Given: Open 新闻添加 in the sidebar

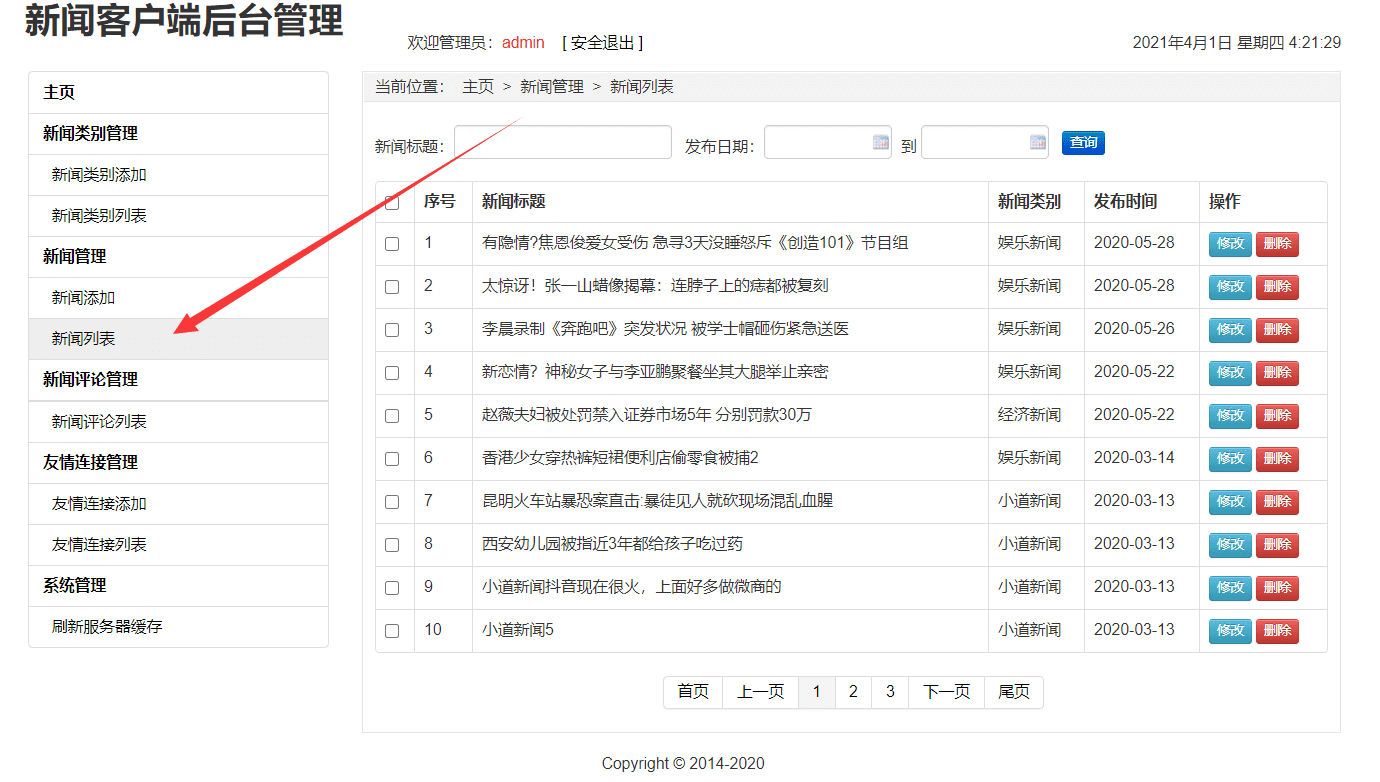Looking at the screenshot, I should 178,298.
